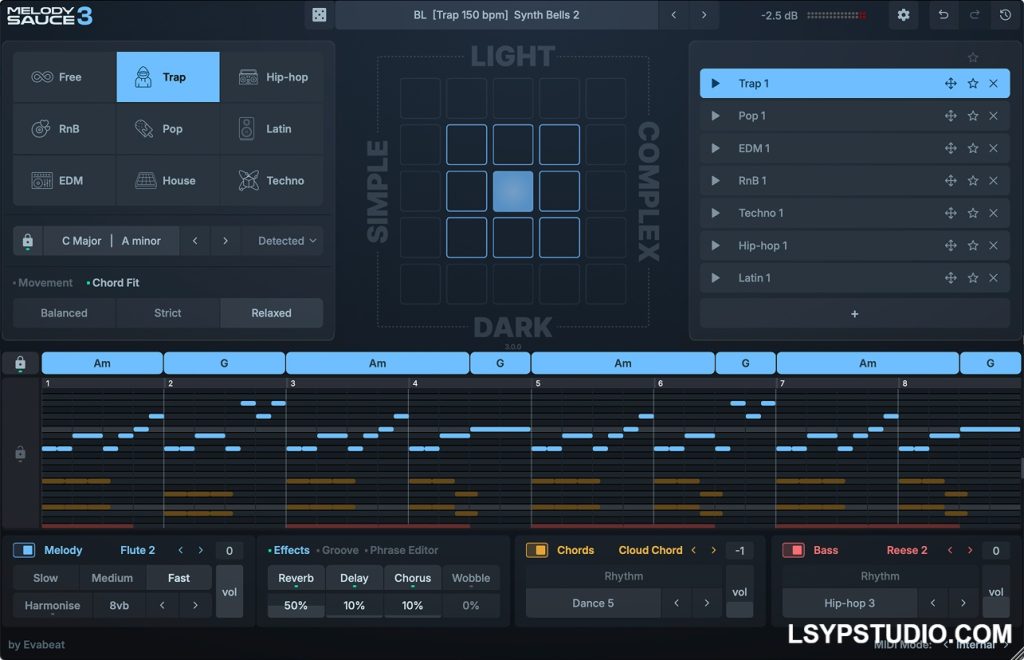Select next melody instrument after Flute 2
1024x660 pixels.
(200, 550)
